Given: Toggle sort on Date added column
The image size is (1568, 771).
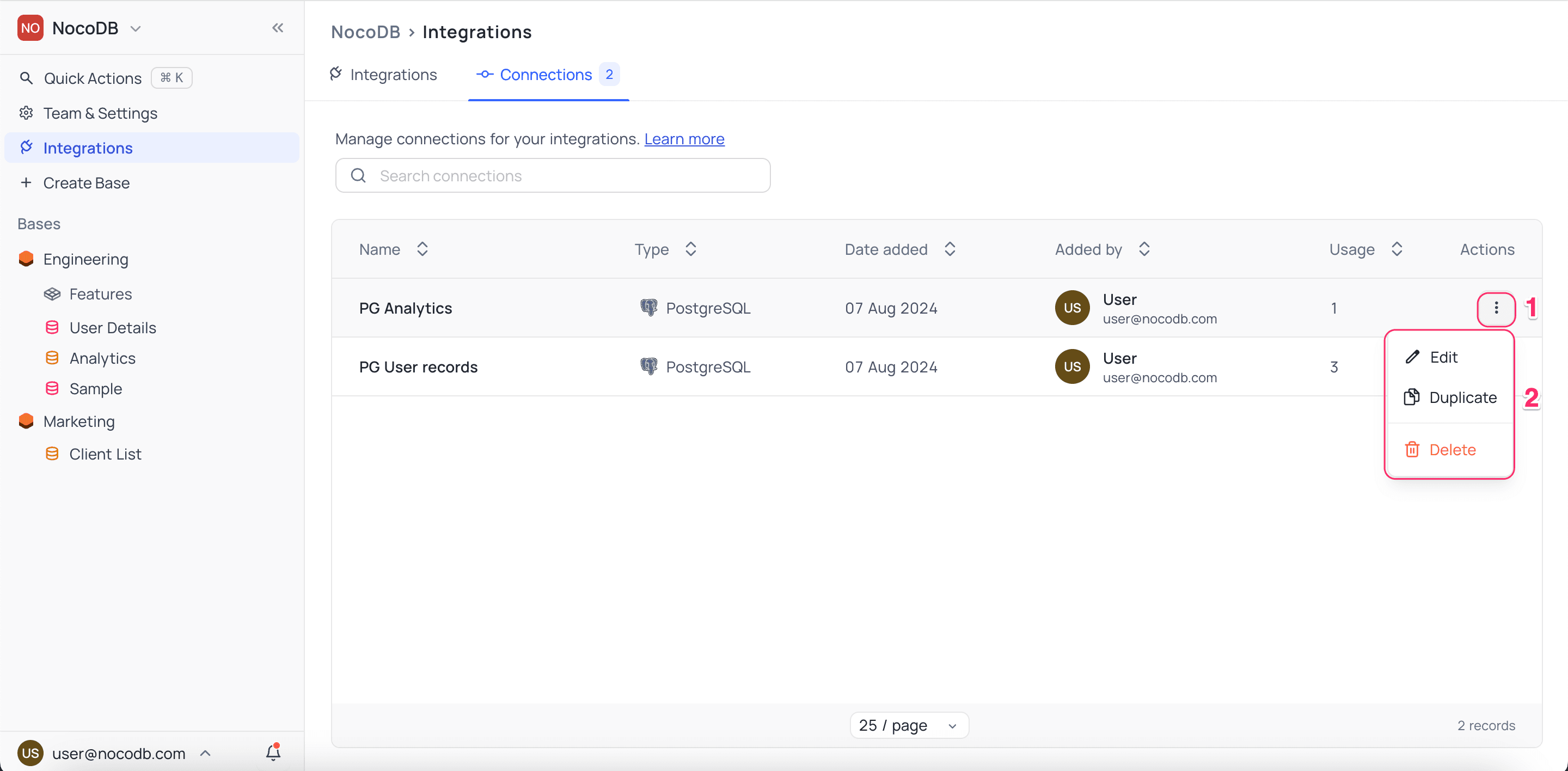Looking at the screenshot, I should (950, 249).
